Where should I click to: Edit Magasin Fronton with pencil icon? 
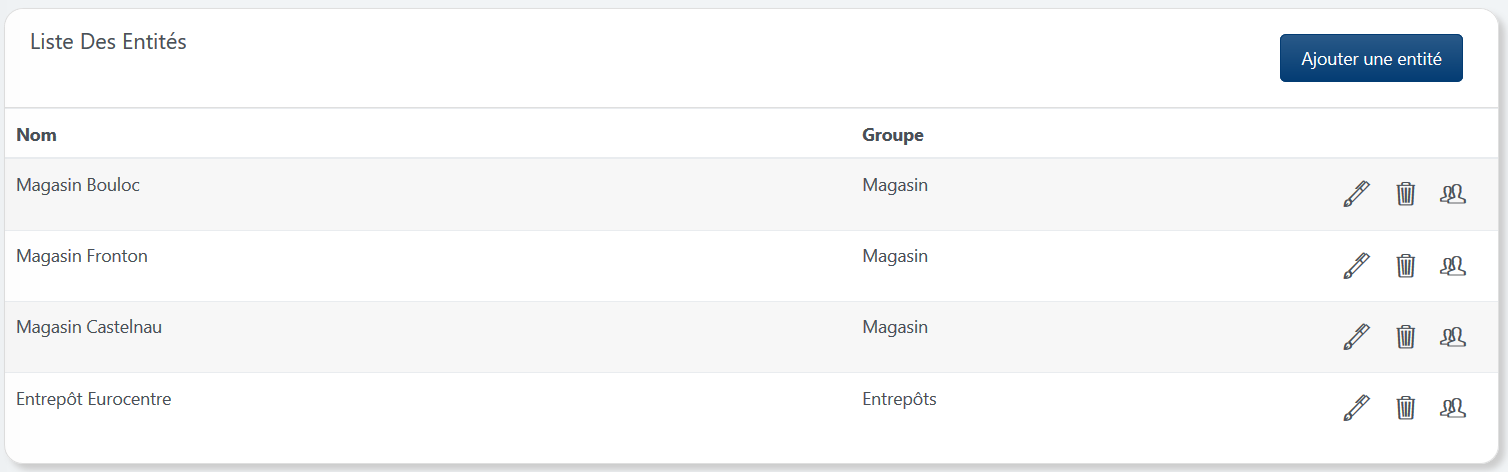click(1355, 266)
